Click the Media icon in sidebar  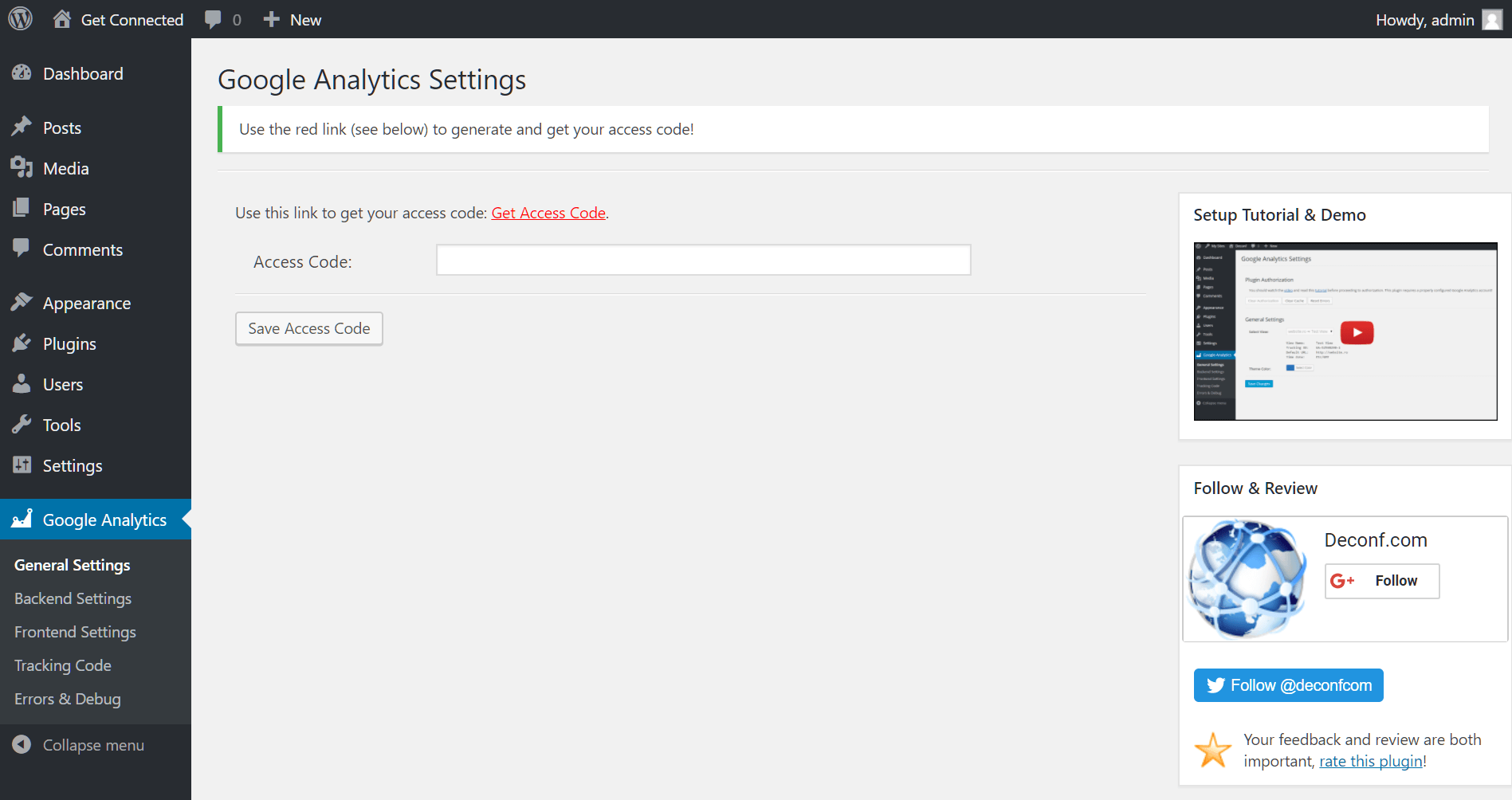[22, 167]
